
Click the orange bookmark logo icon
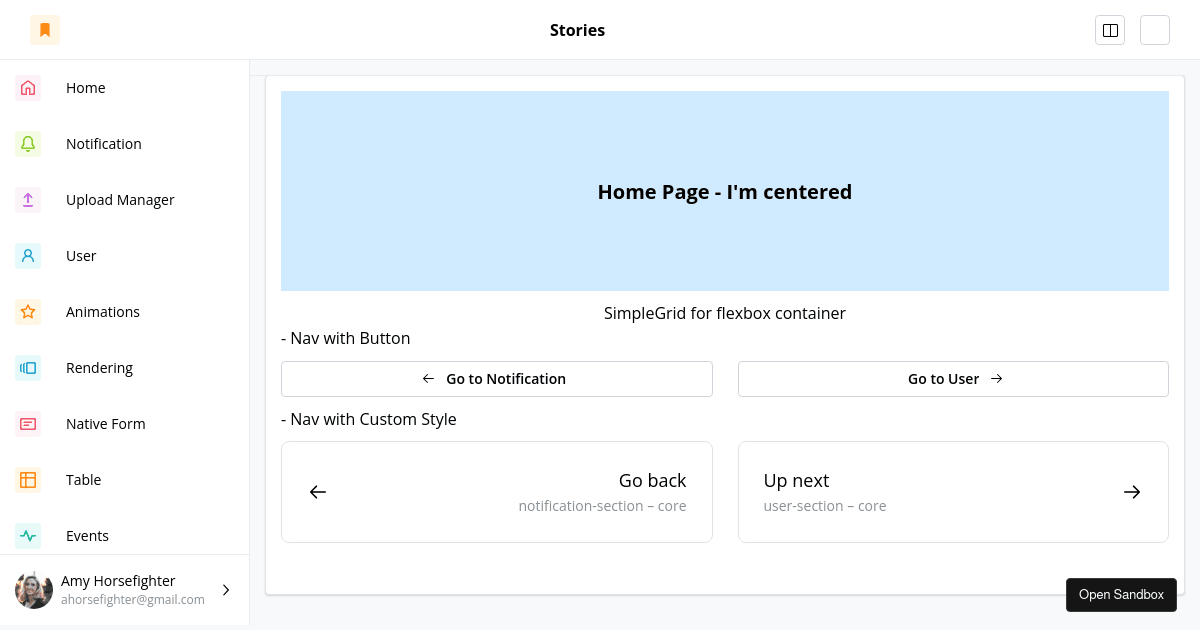point(45,30)
